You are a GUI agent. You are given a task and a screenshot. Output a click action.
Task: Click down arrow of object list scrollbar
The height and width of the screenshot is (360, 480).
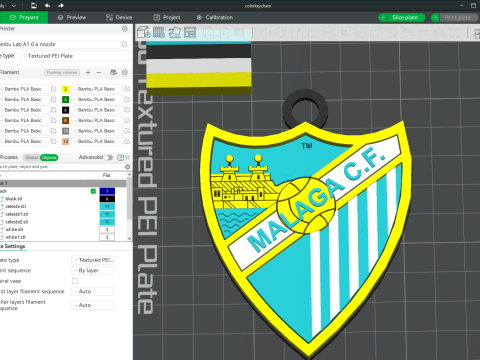tap(129, 238)
